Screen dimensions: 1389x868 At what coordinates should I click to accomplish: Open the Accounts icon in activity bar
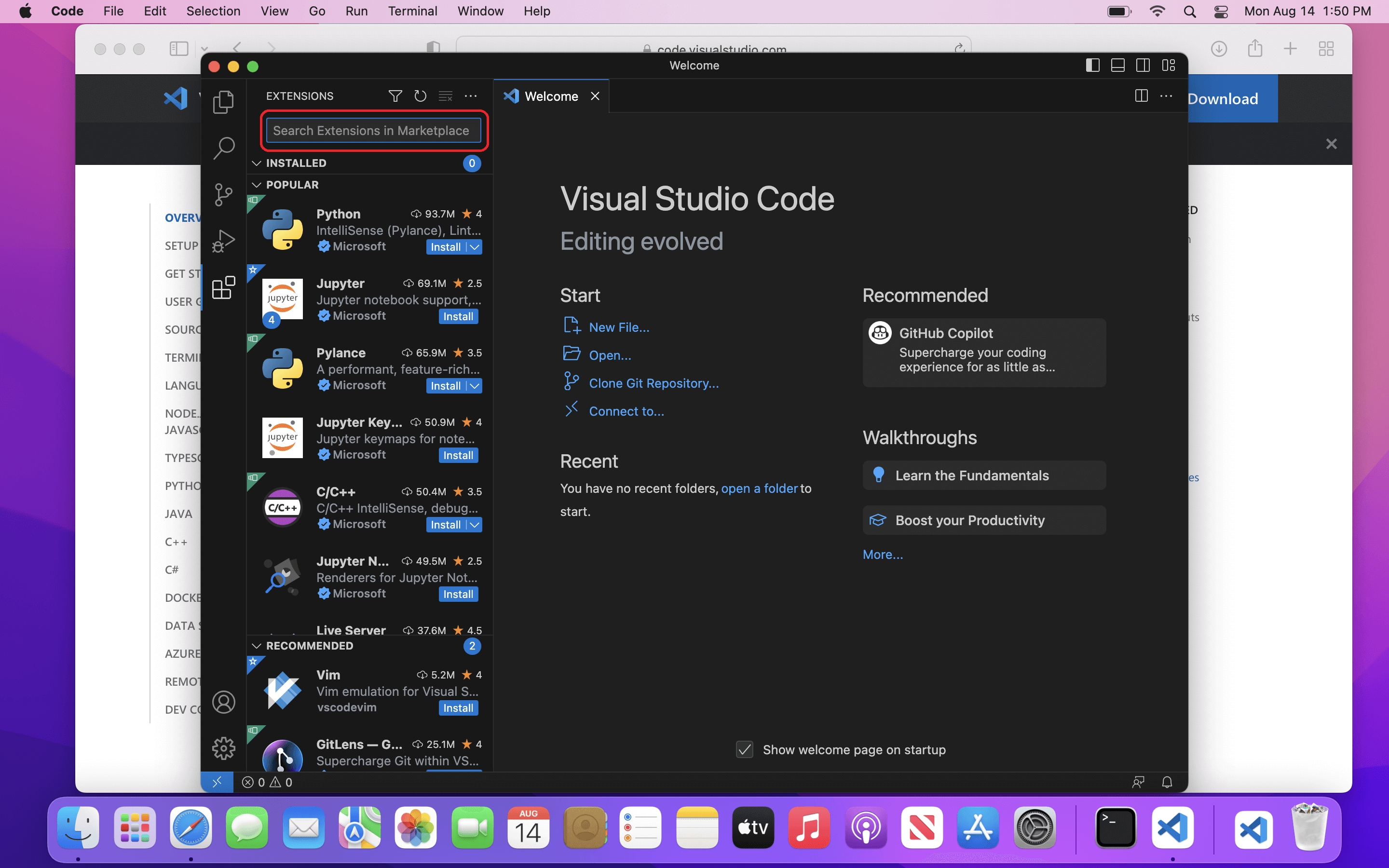click(x=223, y=702)
